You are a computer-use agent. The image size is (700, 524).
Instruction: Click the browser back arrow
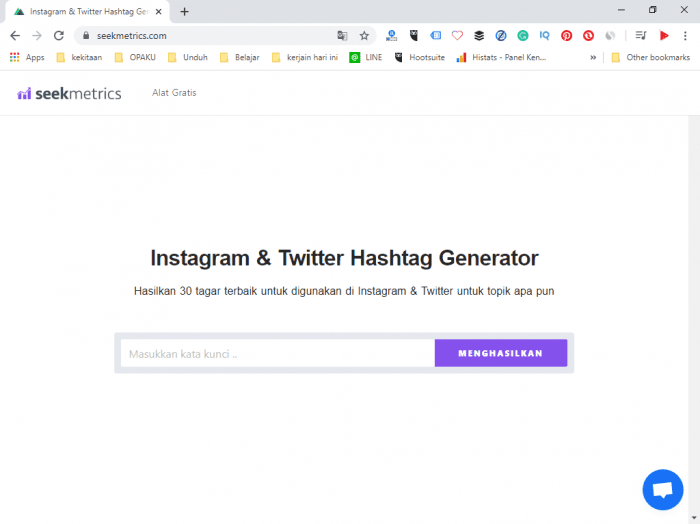tap(15, 36)
